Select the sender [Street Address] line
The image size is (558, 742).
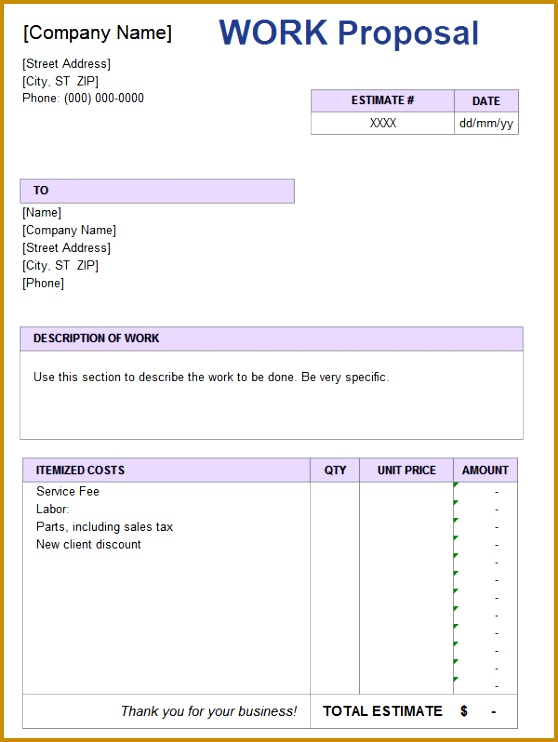click(66, 64)
